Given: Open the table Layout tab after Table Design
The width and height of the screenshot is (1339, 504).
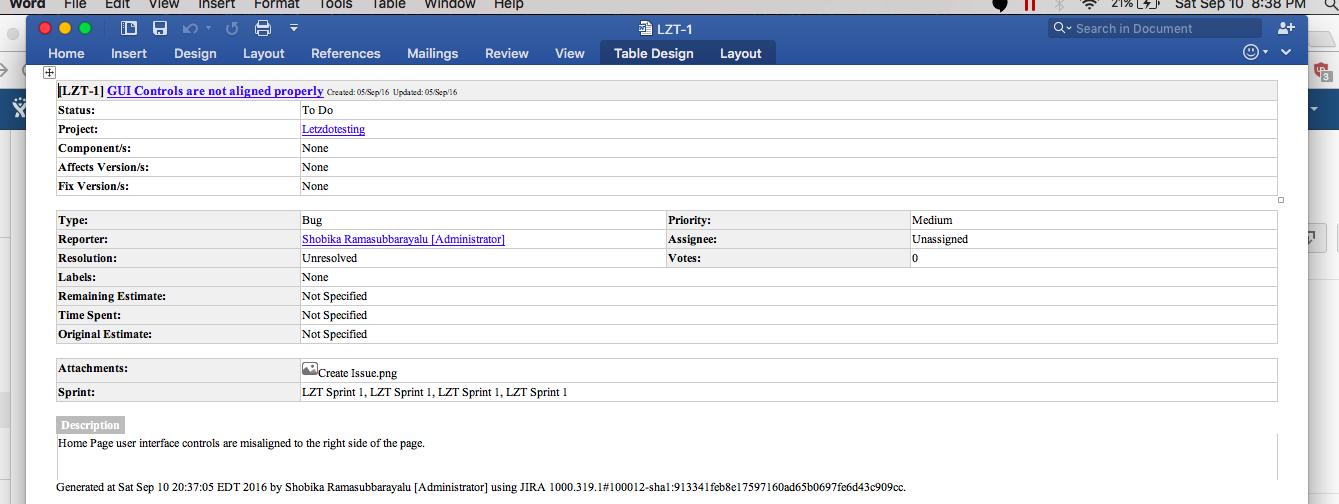Looking at the screenshot, I should pos(741,53).
